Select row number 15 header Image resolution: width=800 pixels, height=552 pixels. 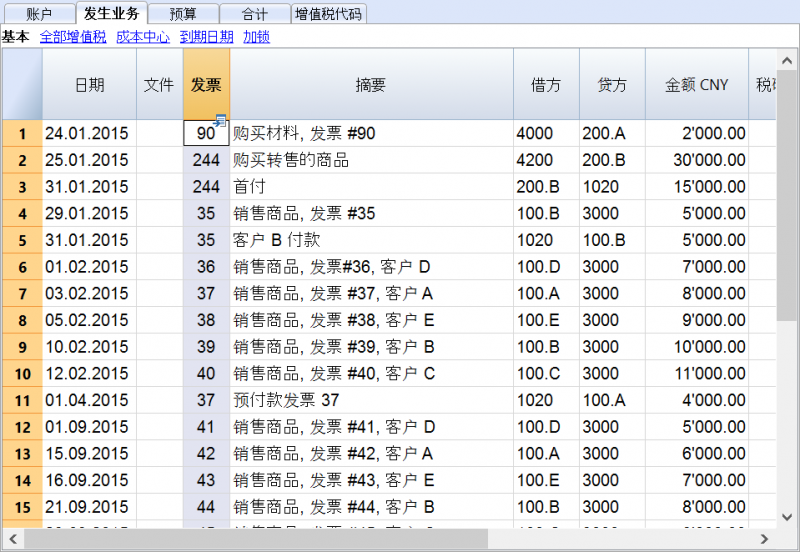pyautogui.click(x=22, y=507)
